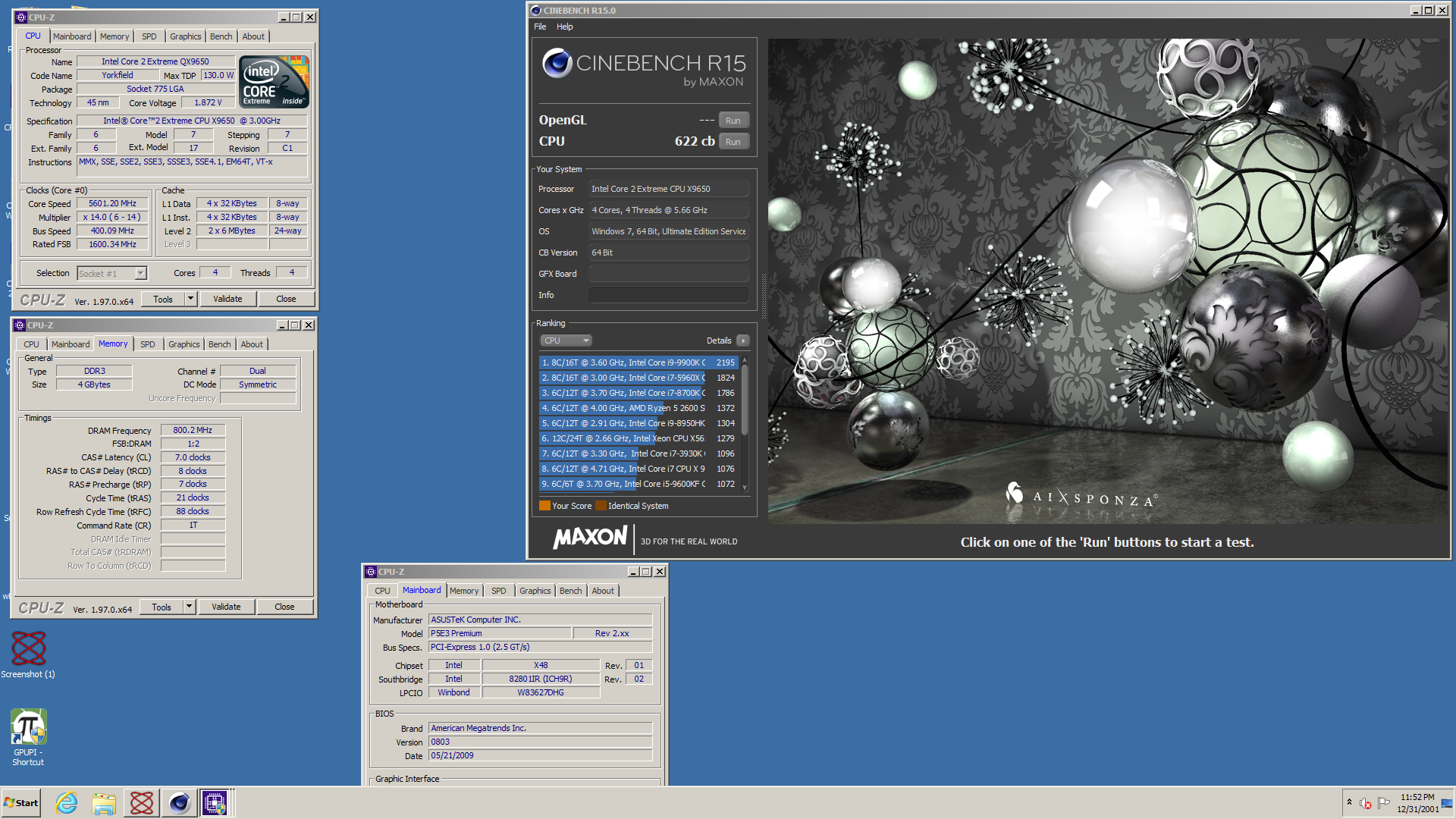Click Memory CPU-Z window title icon
This screenshot has width=1456, height=819.
[20, 325]
